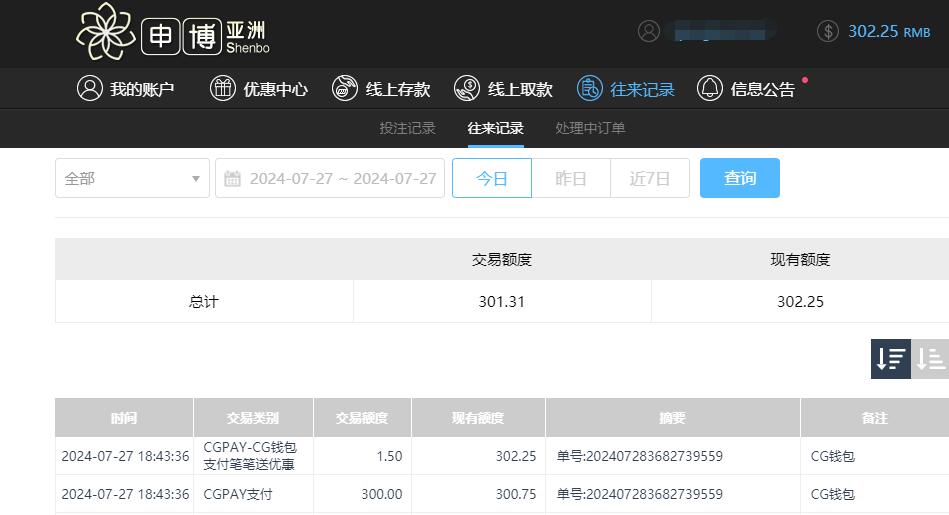Click the 线上取款 withdrawal icon

tap(467, 88)
